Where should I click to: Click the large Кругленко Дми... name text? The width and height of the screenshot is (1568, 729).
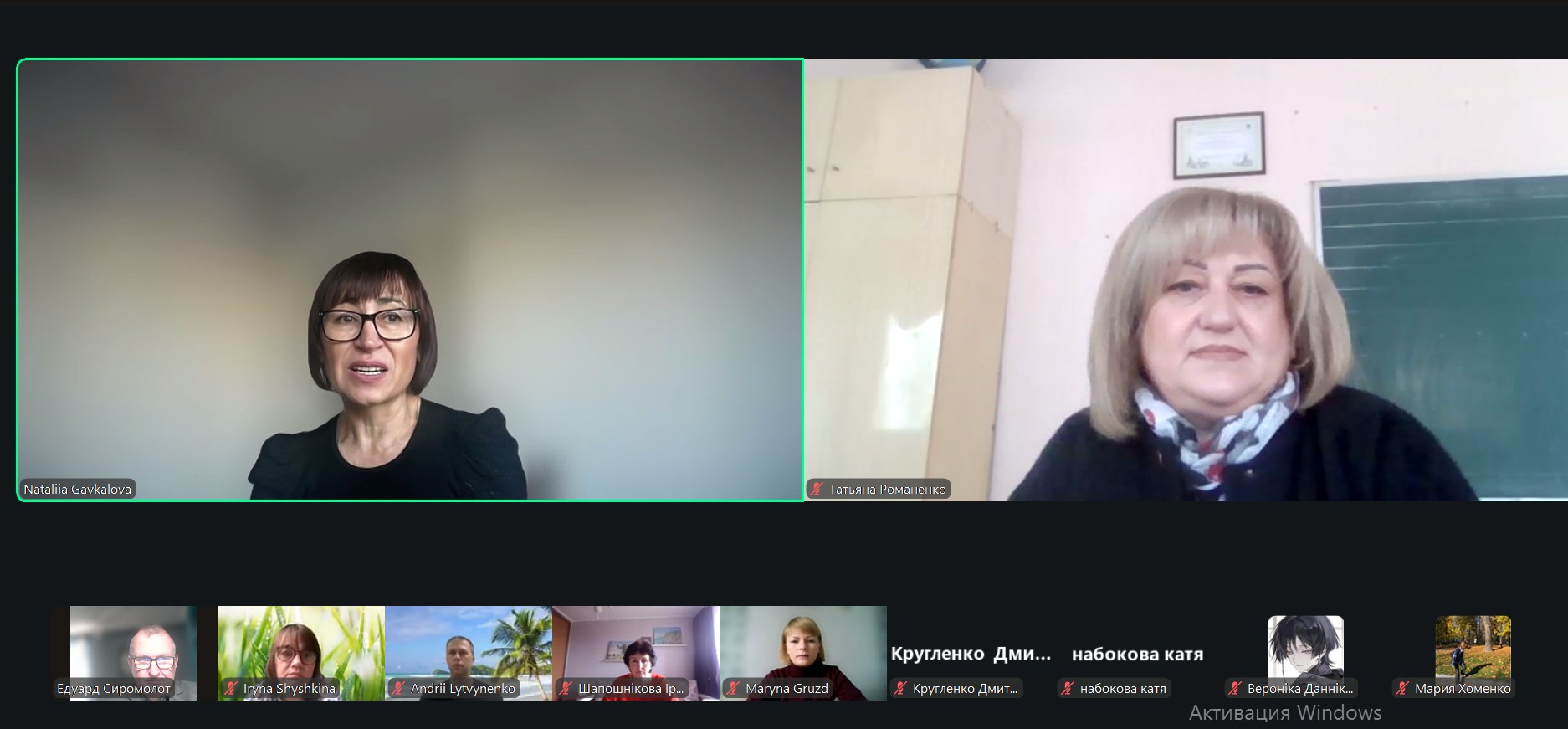coord(971,655)
